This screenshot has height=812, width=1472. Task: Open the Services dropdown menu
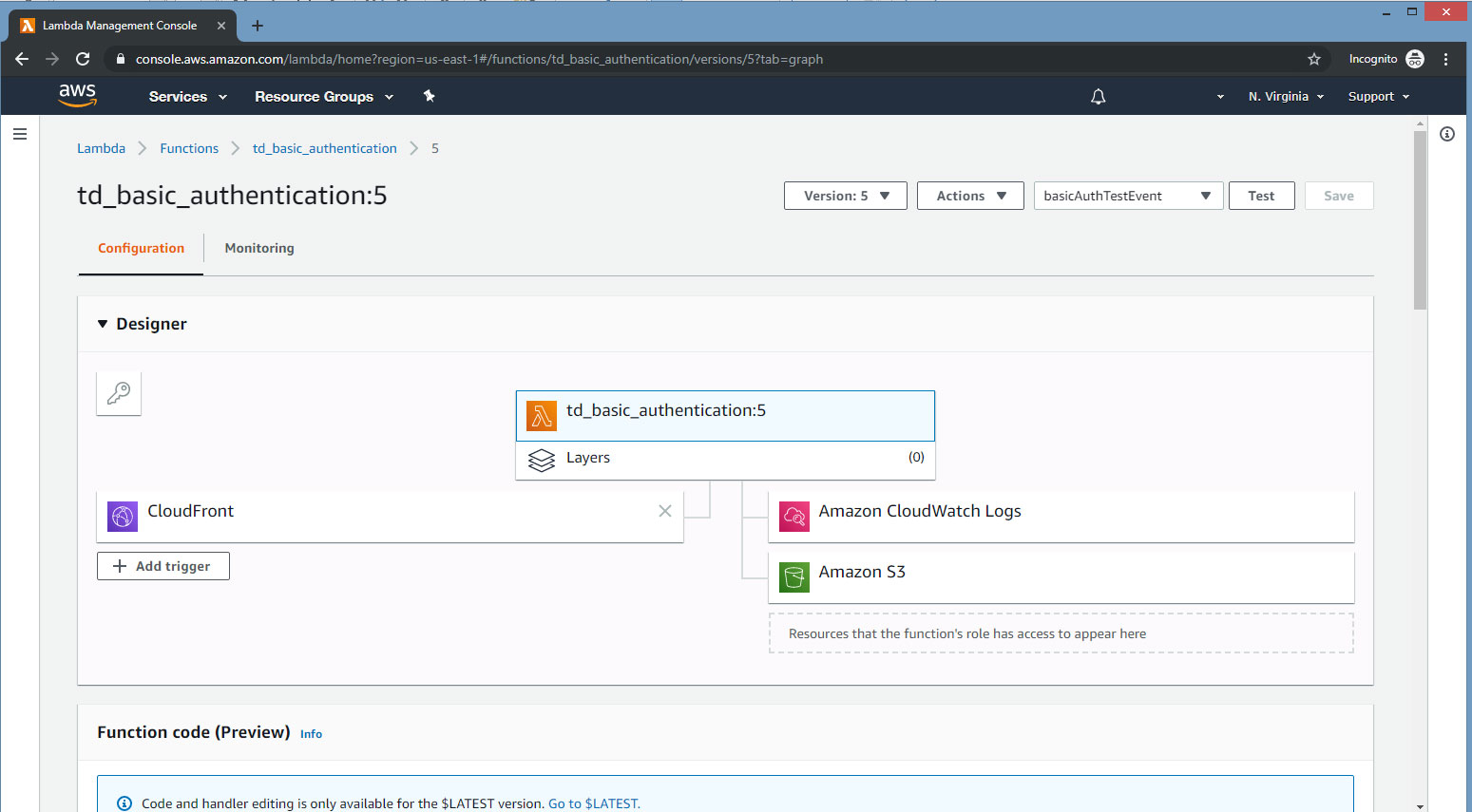(188, 97)
